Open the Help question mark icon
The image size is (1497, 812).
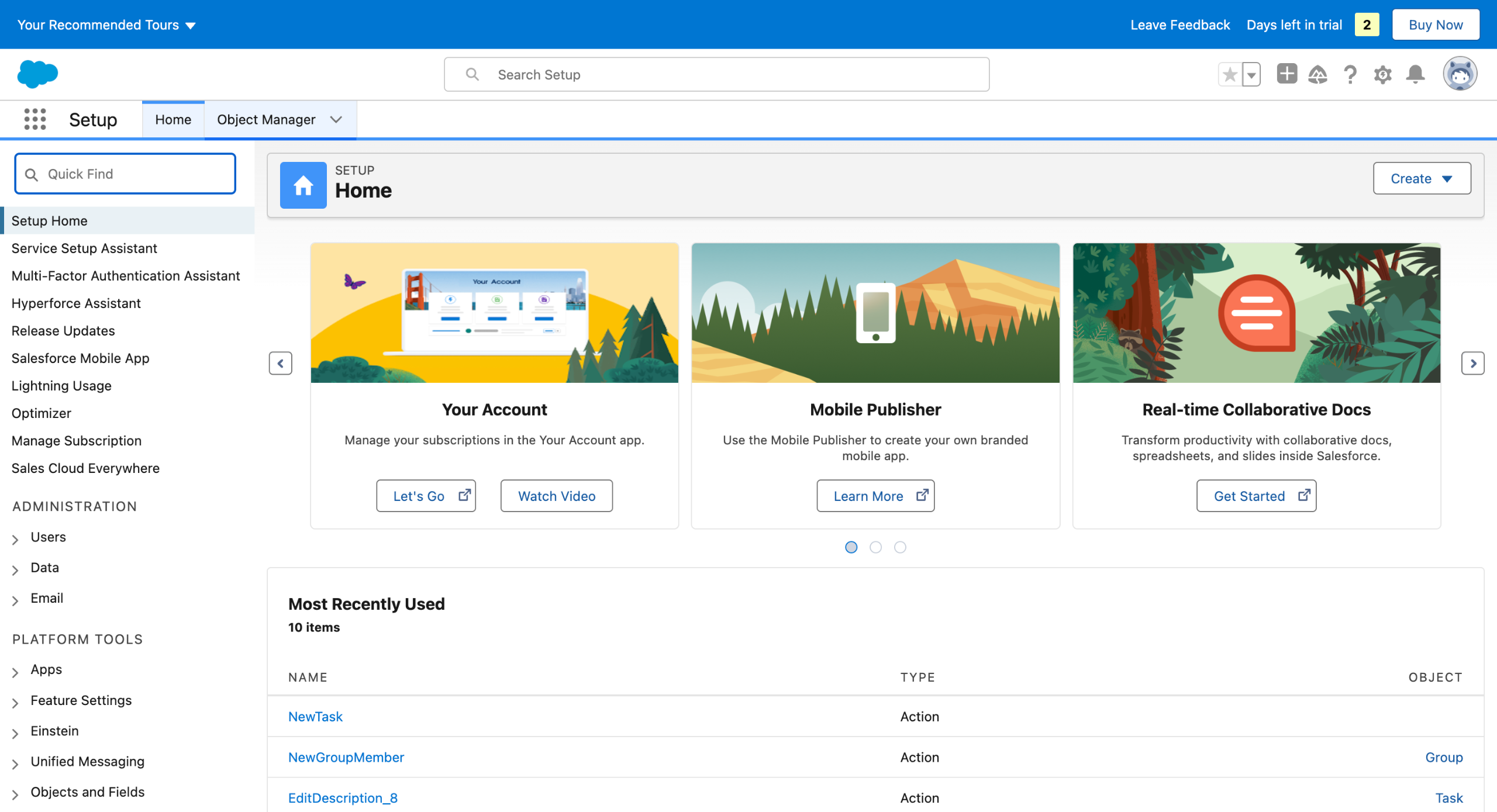1350,74
